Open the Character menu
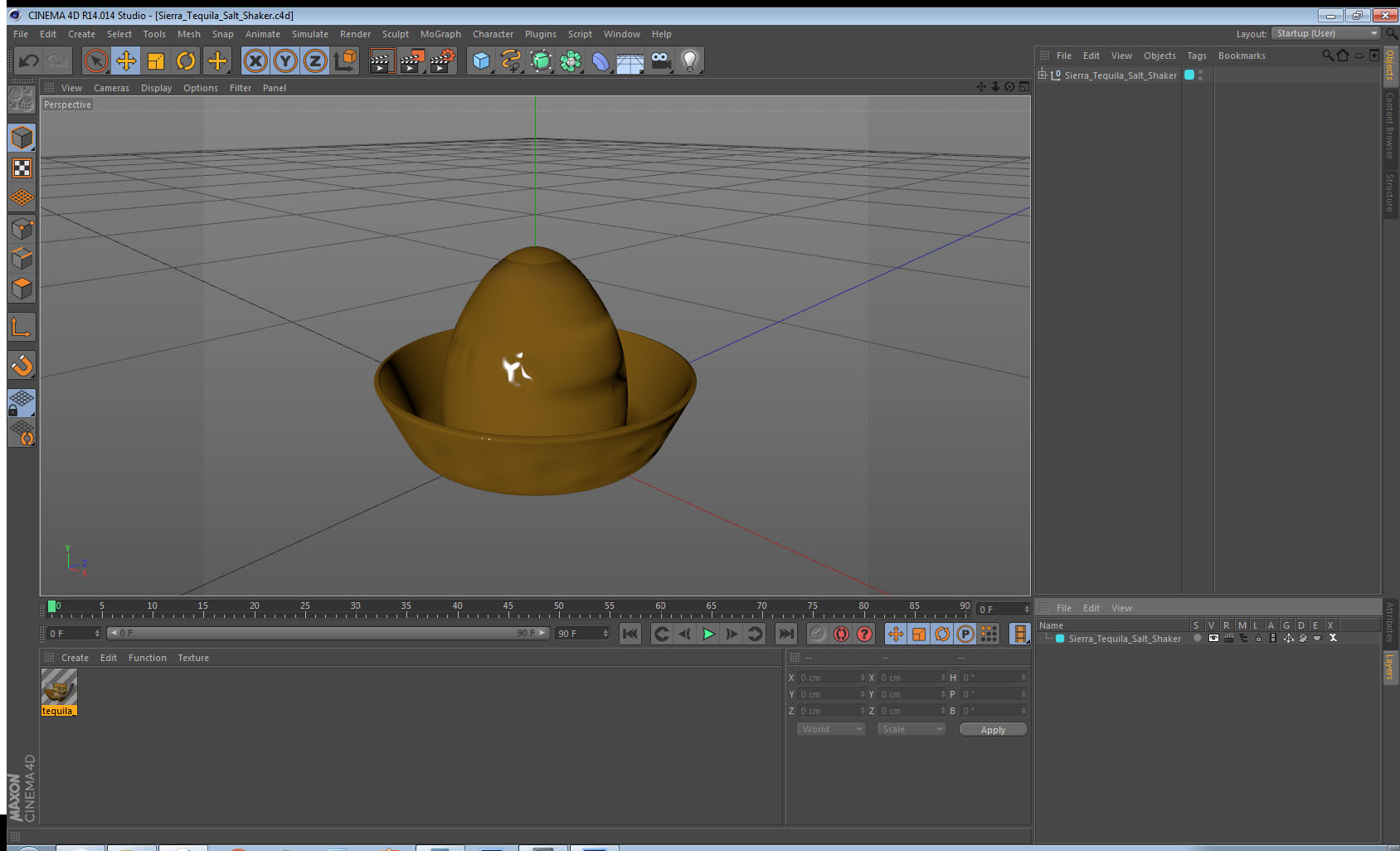Screen dimensions: 1400x851 [x=493, y=34]
